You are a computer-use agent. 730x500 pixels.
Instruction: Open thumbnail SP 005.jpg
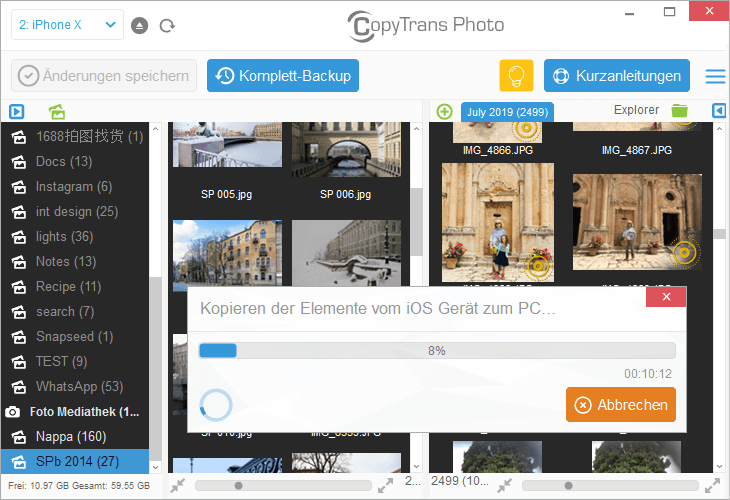(x=227, y=144)
